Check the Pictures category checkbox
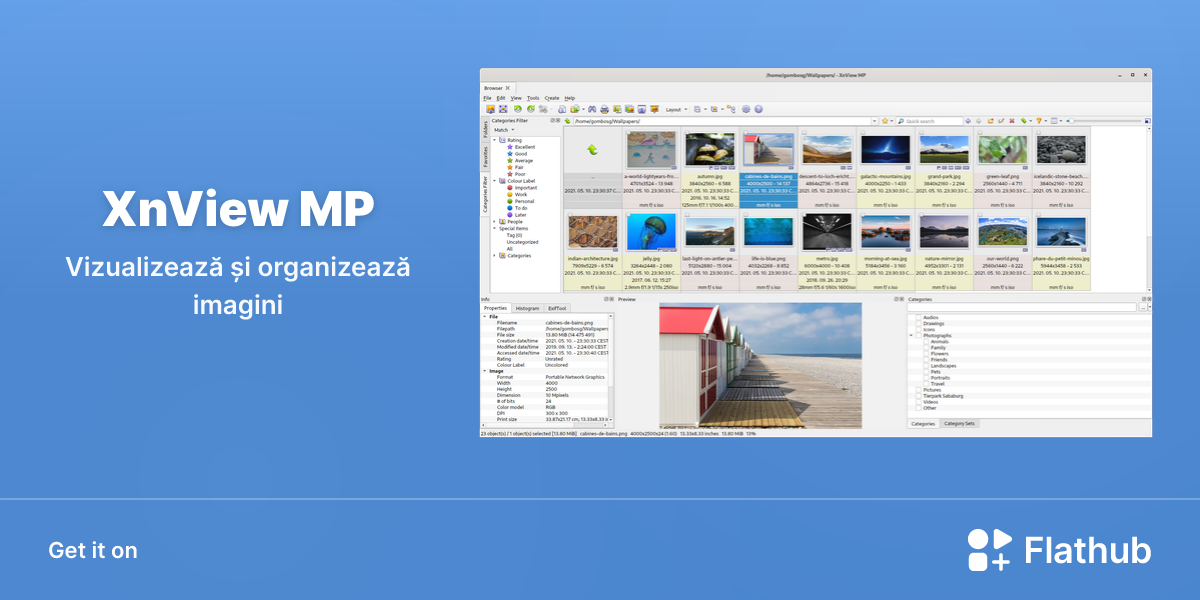 pos(919,389)
